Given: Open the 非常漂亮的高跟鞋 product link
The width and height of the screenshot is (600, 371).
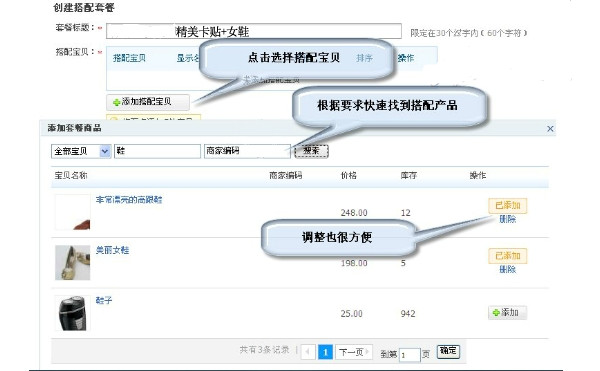Looking at the screenshot, I should click(x=129, y=199).
